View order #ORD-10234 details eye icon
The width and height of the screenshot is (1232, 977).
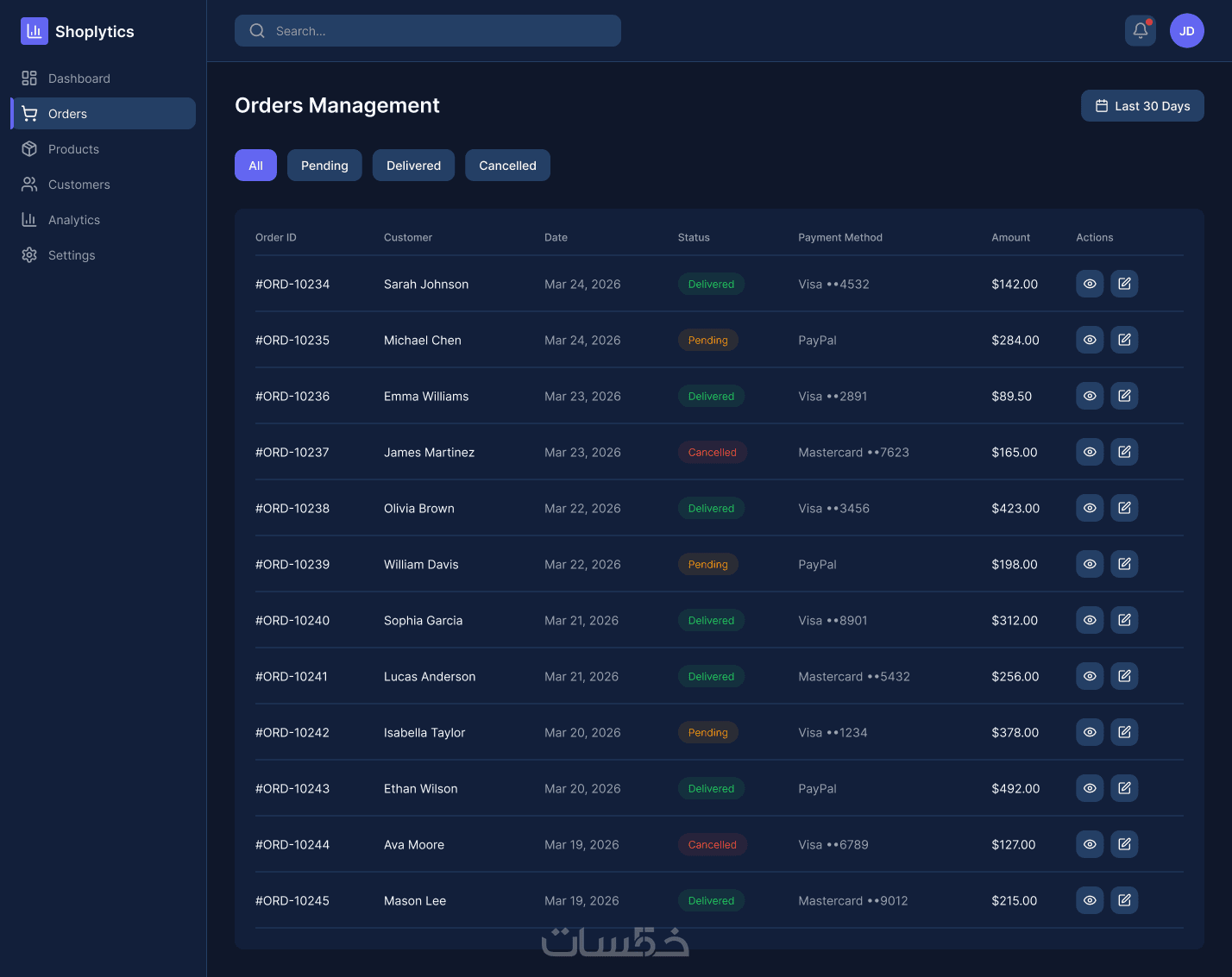coord(1090,284)
